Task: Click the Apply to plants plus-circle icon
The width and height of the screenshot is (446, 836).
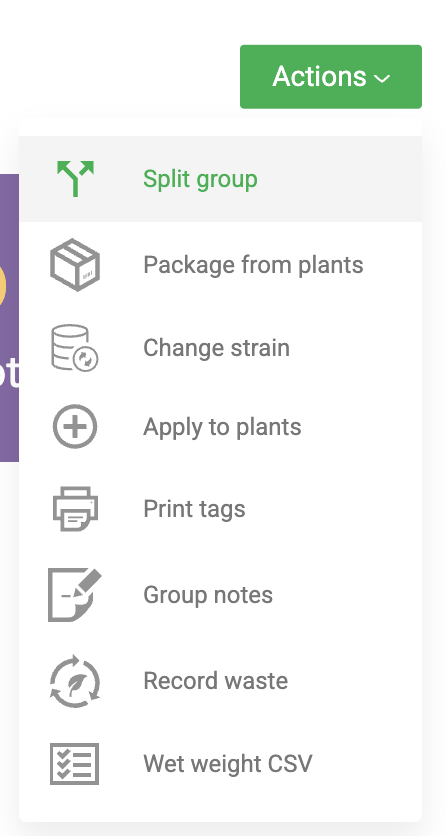Action: [x=75, y=427]
